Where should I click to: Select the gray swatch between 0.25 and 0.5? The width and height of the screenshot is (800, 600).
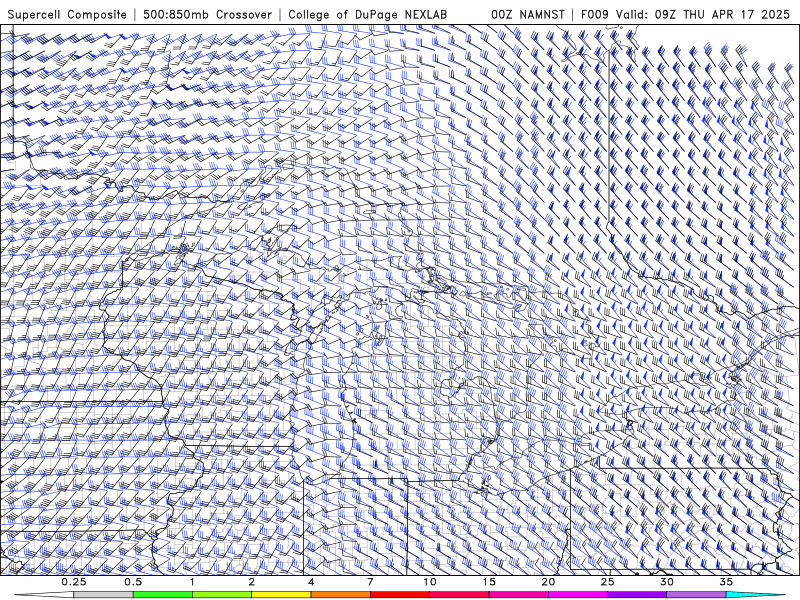103,595
